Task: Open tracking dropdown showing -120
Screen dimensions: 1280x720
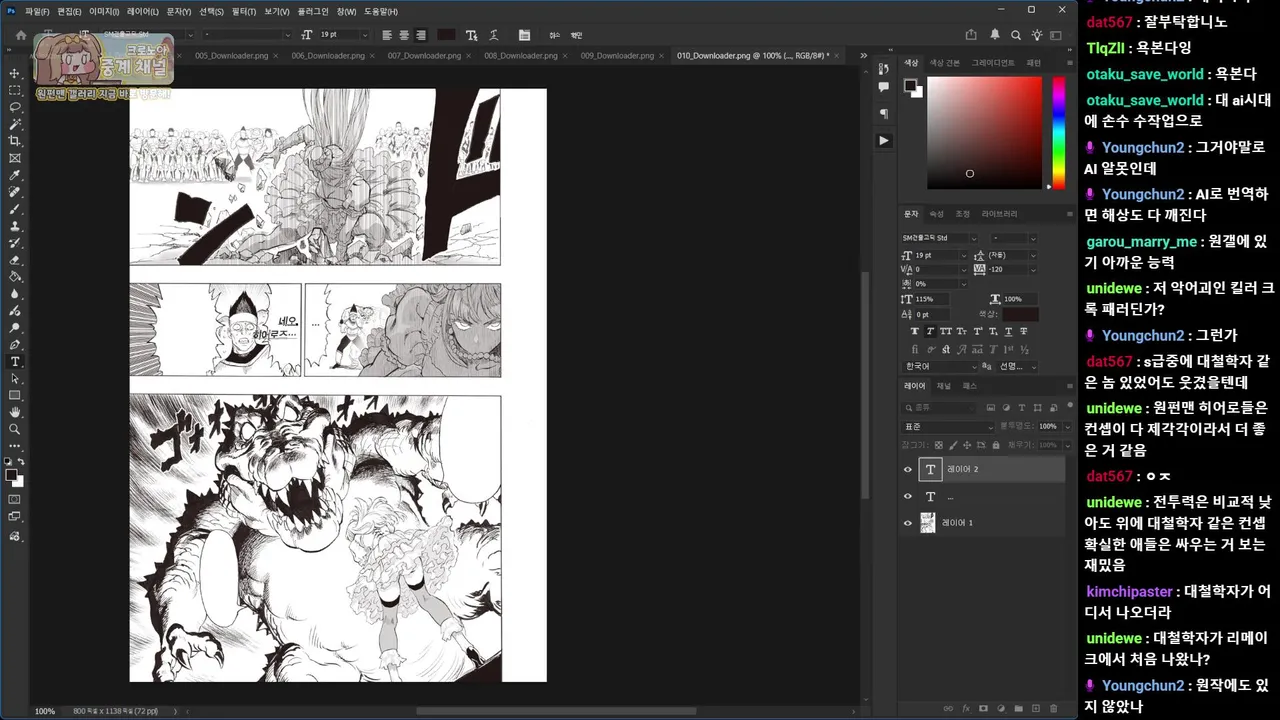Action: point(1033,270)
